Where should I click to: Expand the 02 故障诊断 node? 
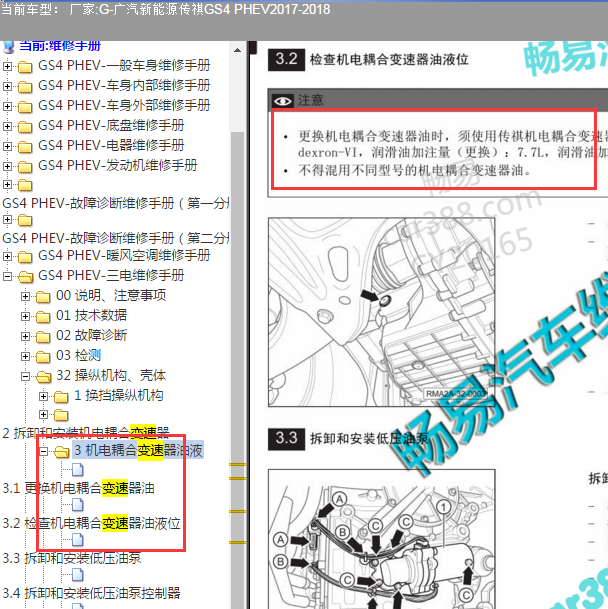25,336
